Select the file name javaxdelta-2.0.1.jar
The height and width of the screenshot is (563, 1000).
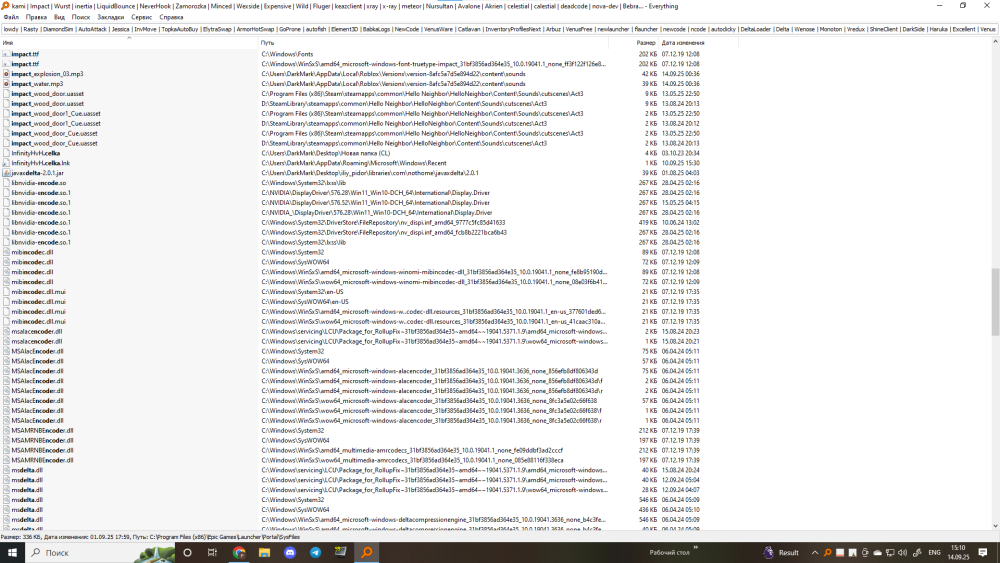(38, 173)
